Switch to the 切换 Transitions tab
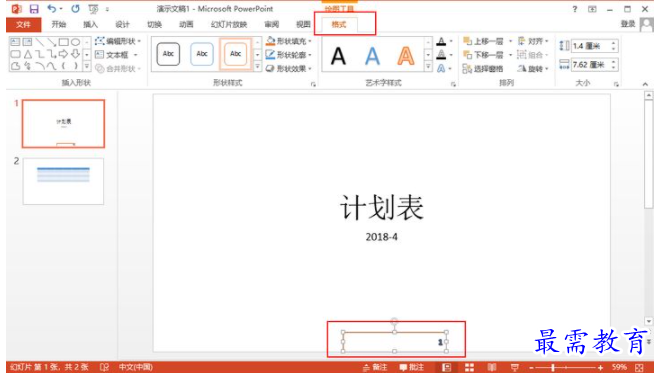 [154, 25]
